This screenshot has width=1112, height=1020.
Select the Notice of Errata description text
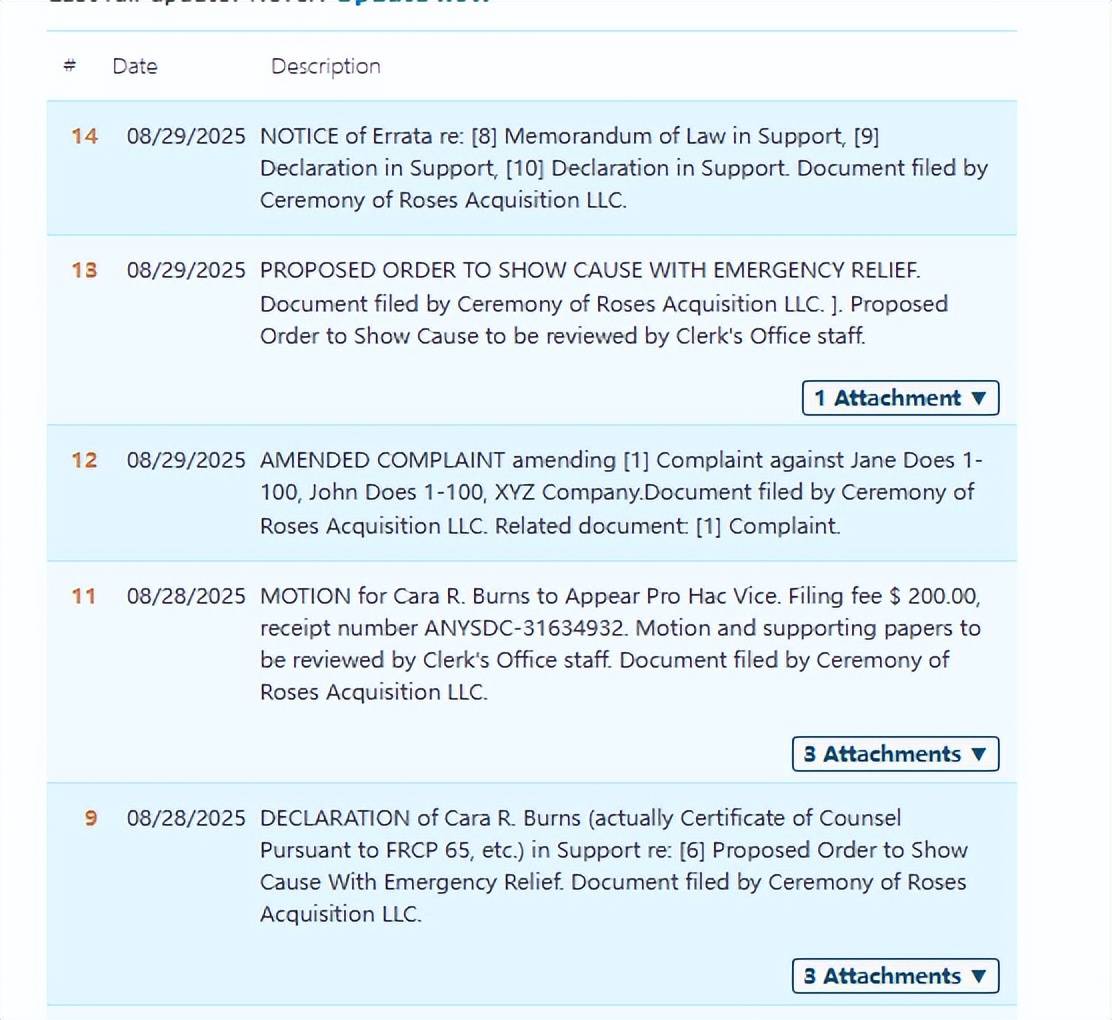tap(623, 168)
